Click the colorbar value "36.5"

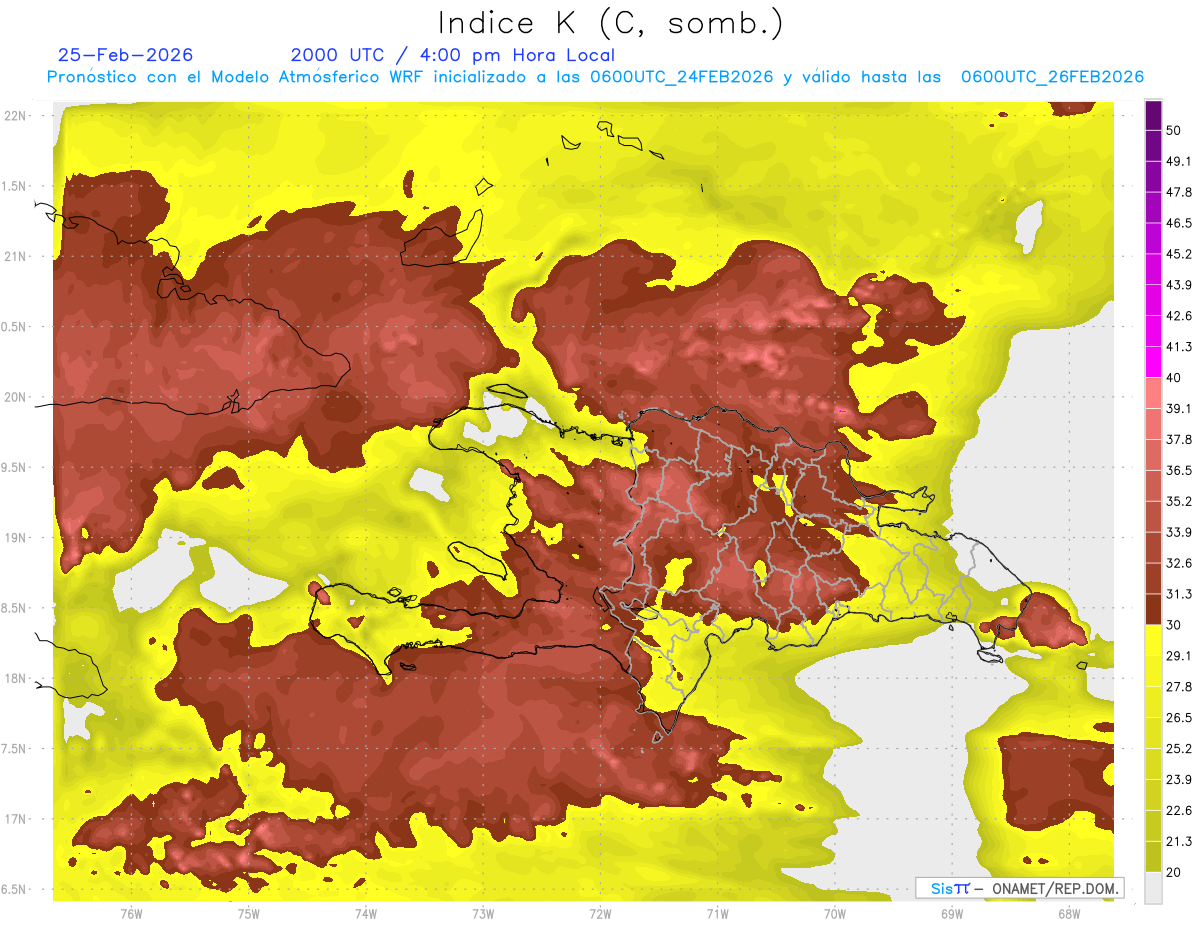1179,470
